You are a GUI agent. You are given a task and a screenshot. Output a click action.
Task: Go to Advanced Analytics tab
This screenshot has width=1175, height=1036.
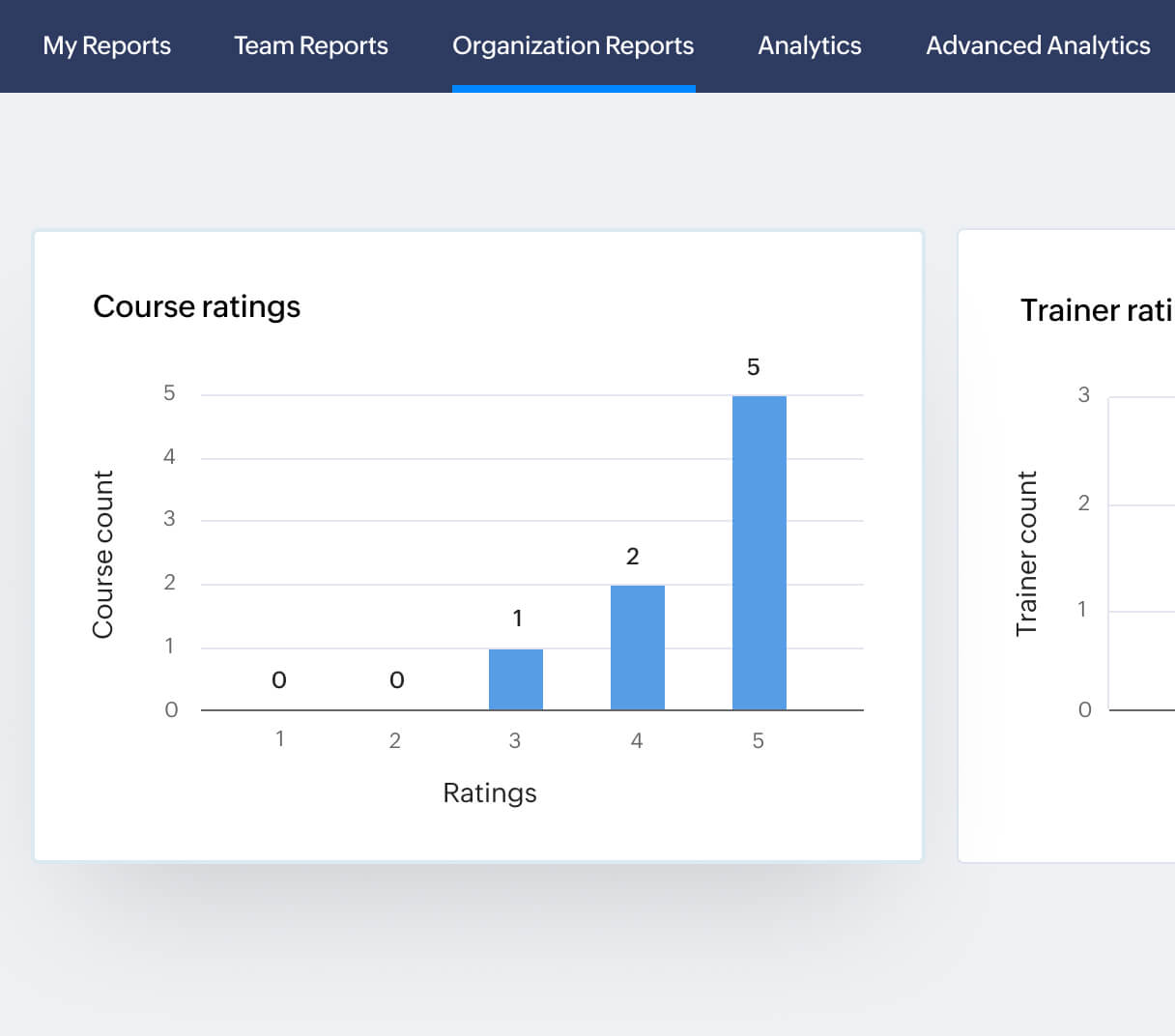tap(1038, 45)
